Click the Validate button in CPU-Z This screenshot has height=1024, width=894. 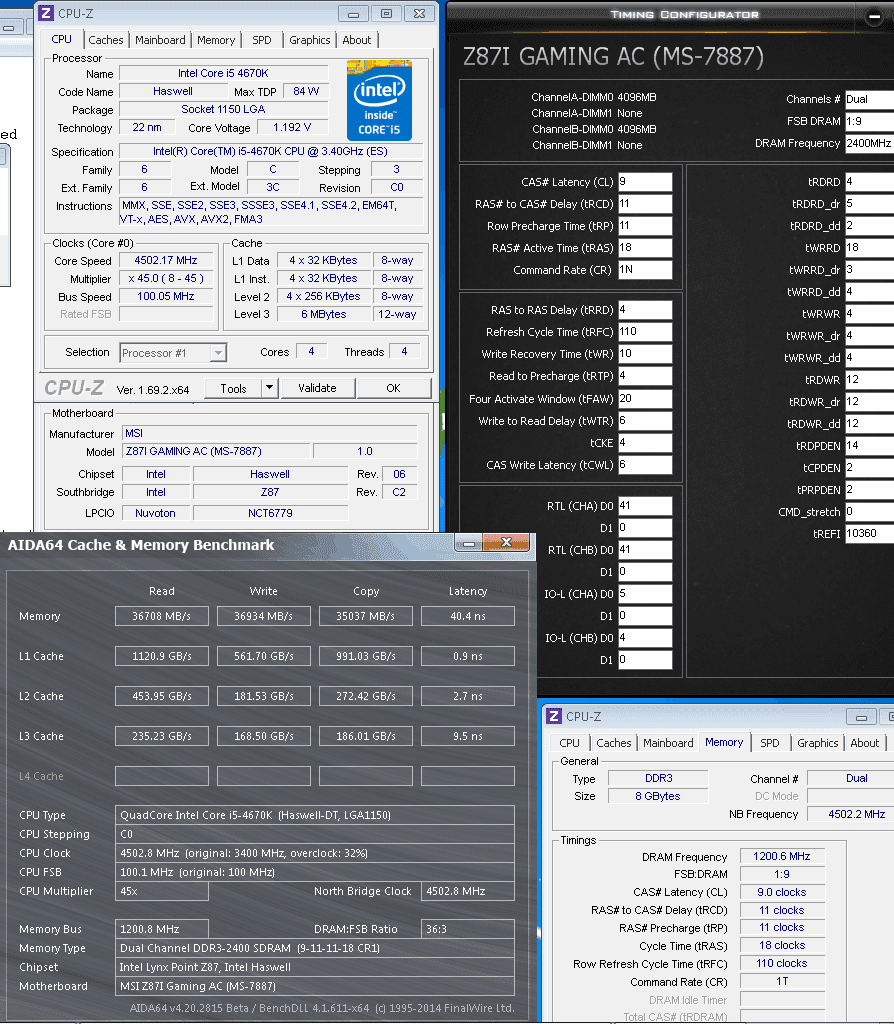coord(317,388)
